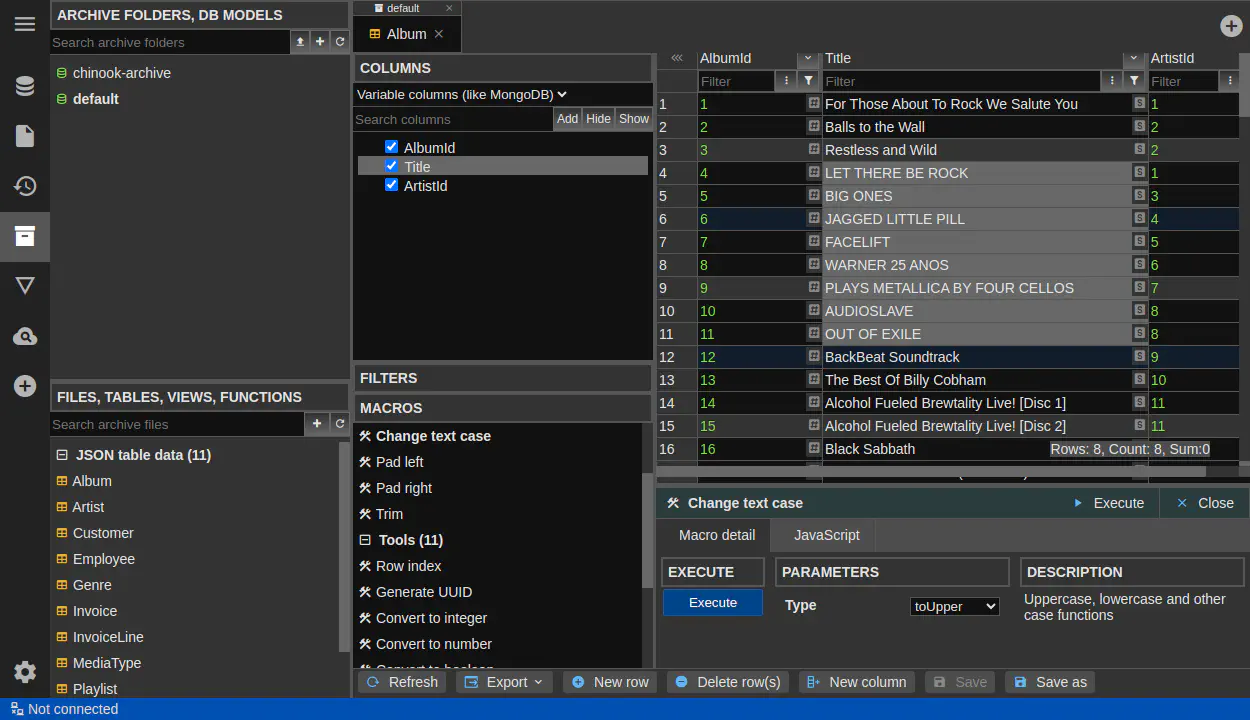Click add new tab plus icon
Image resolution: width=1250 pixels, height=720 pixels.
point(1231,26)
